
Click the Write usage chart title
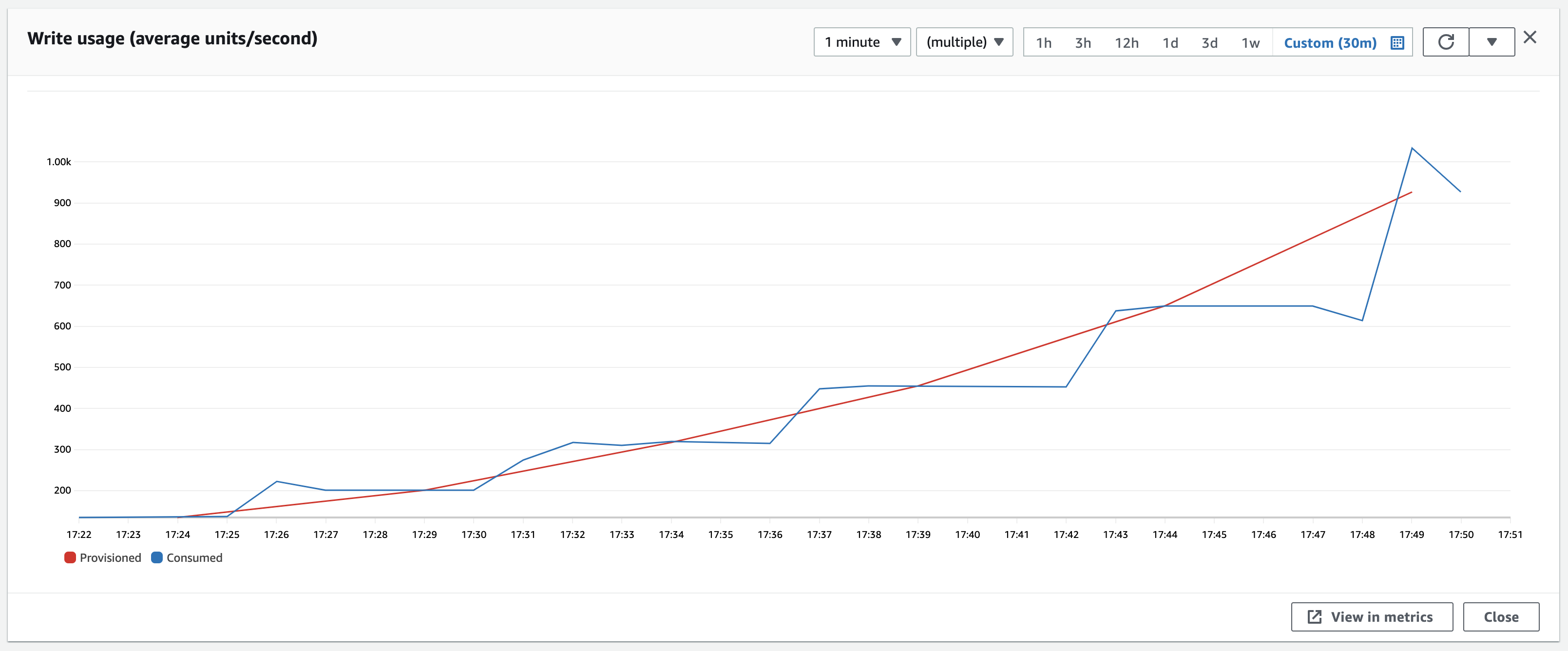pyautogui.click(x=172, y=38)
